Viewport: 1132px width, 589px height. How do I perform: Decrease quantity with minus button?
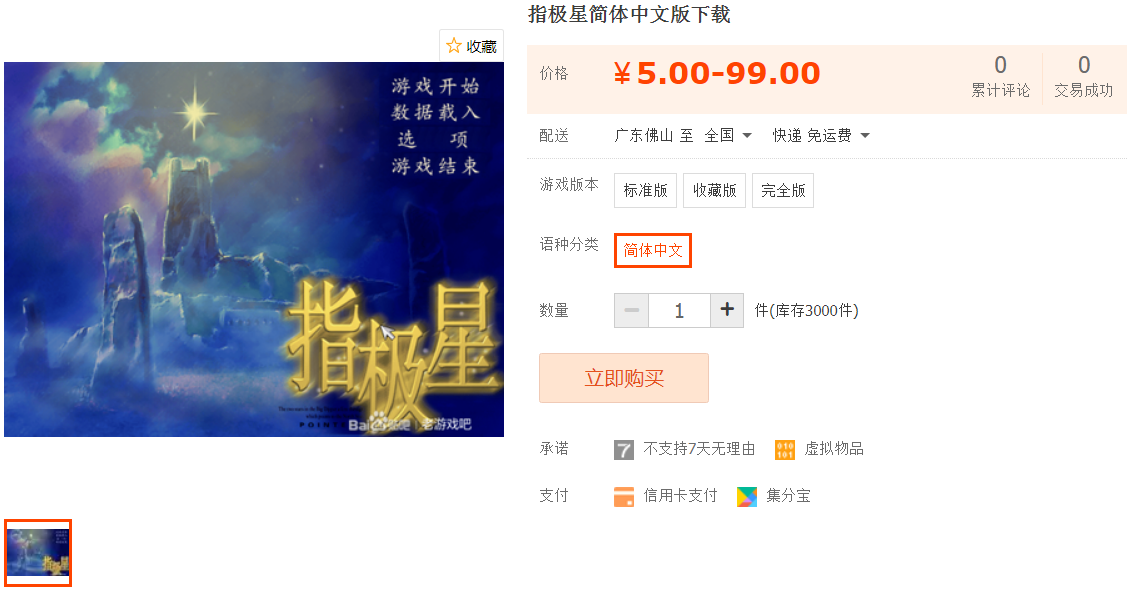tap(632, 310)
